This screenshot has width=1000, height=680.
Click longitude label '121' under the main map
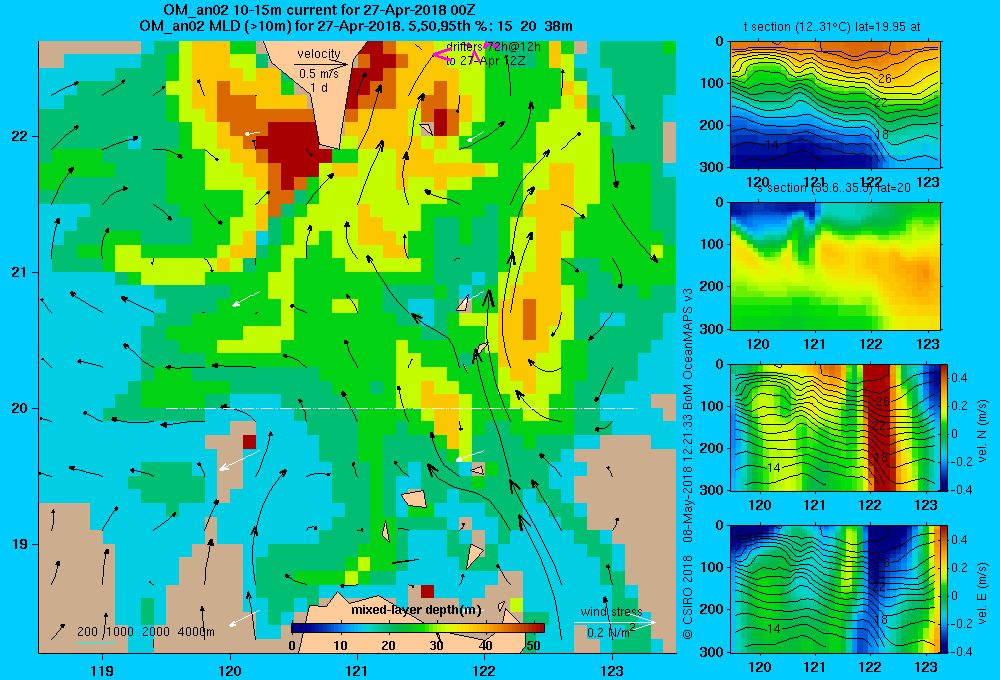357,670
